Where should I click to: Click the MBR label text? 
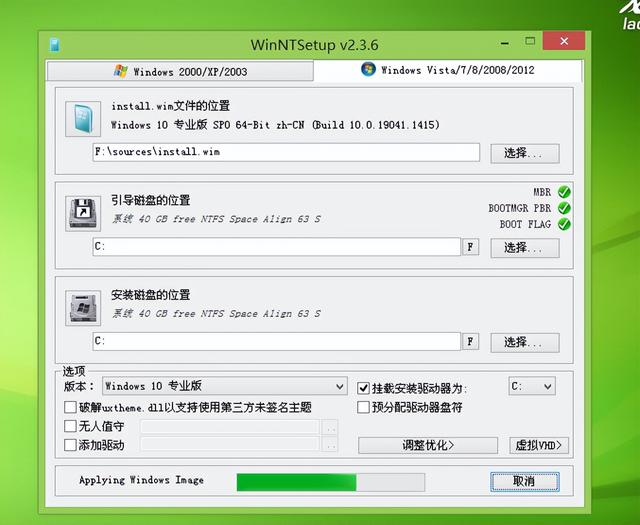(x=542, y=192)
